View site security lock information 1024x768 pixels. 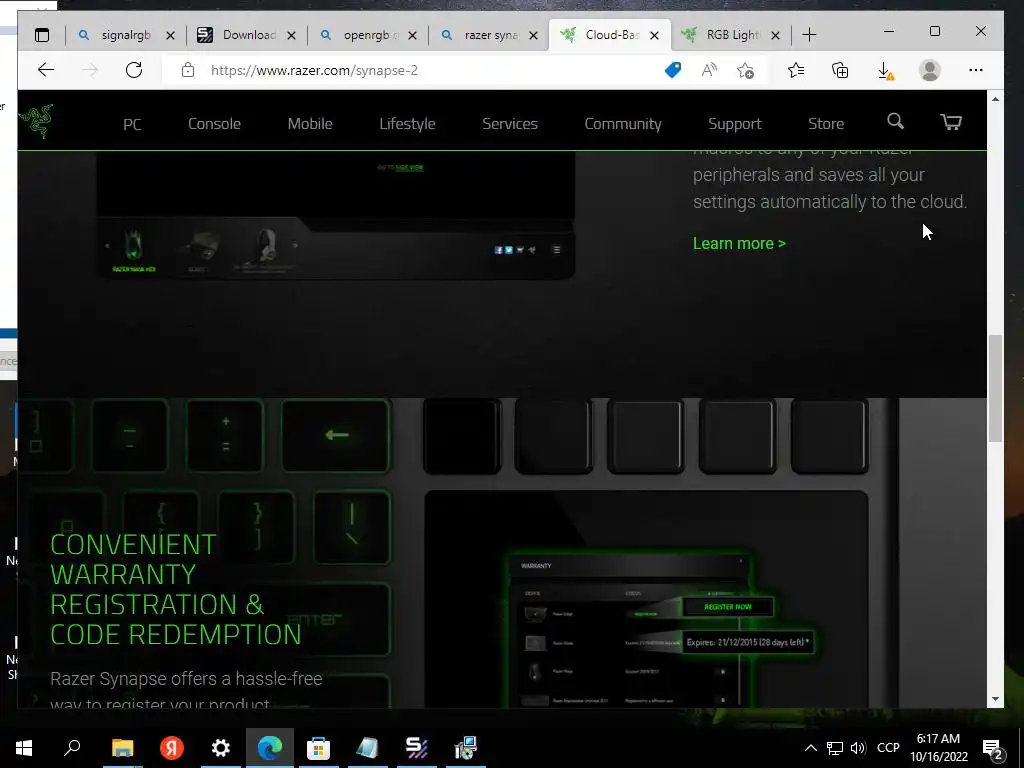coord(187,70)
